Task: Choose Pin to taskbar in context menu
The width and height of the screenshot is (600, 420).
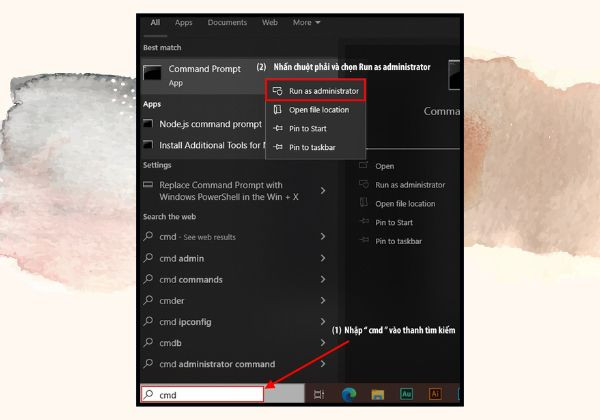Action: (315, 147)
